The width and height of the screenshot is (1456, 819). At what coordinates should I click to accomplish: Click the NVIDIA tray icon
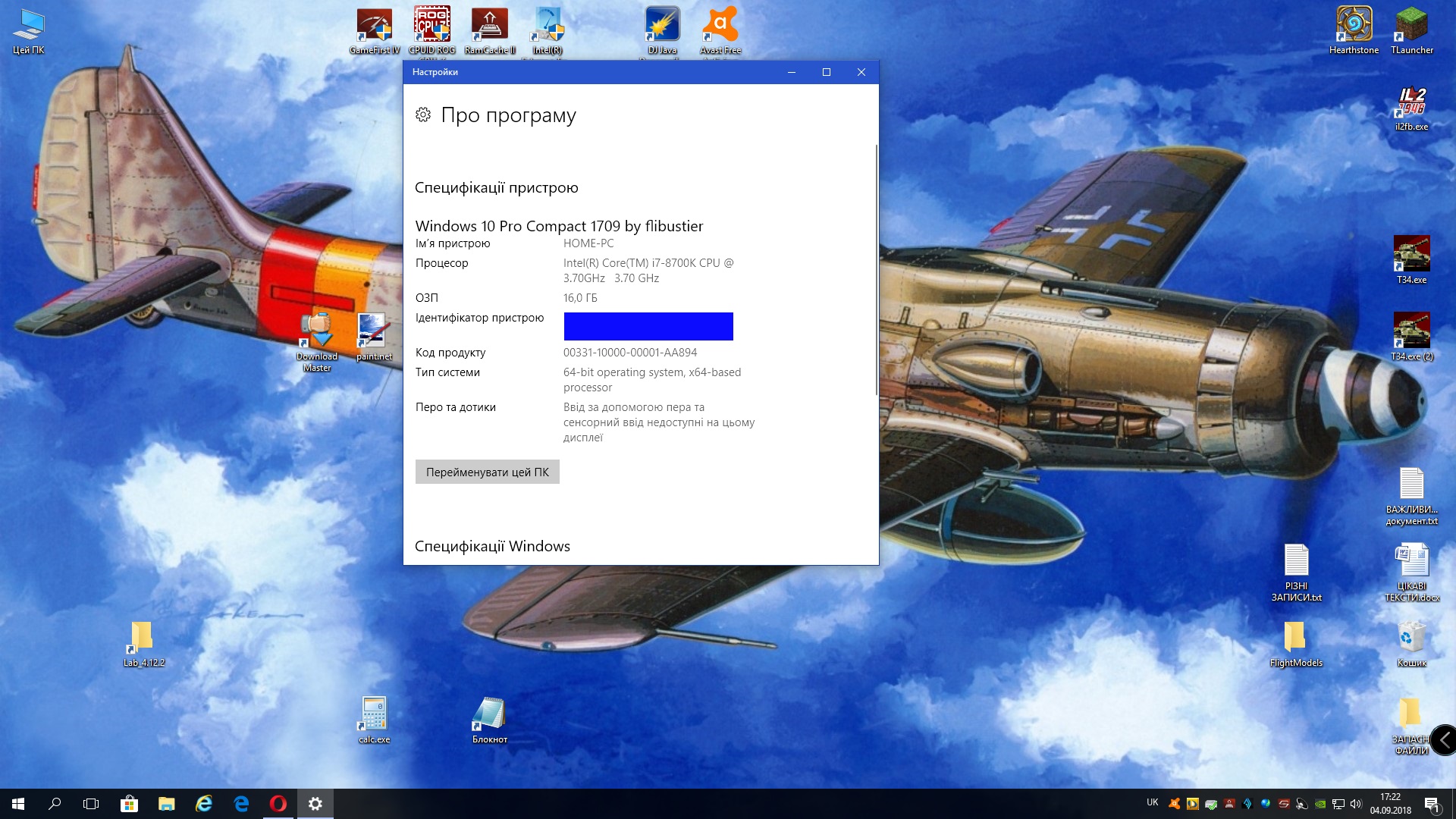[1320, 804]
